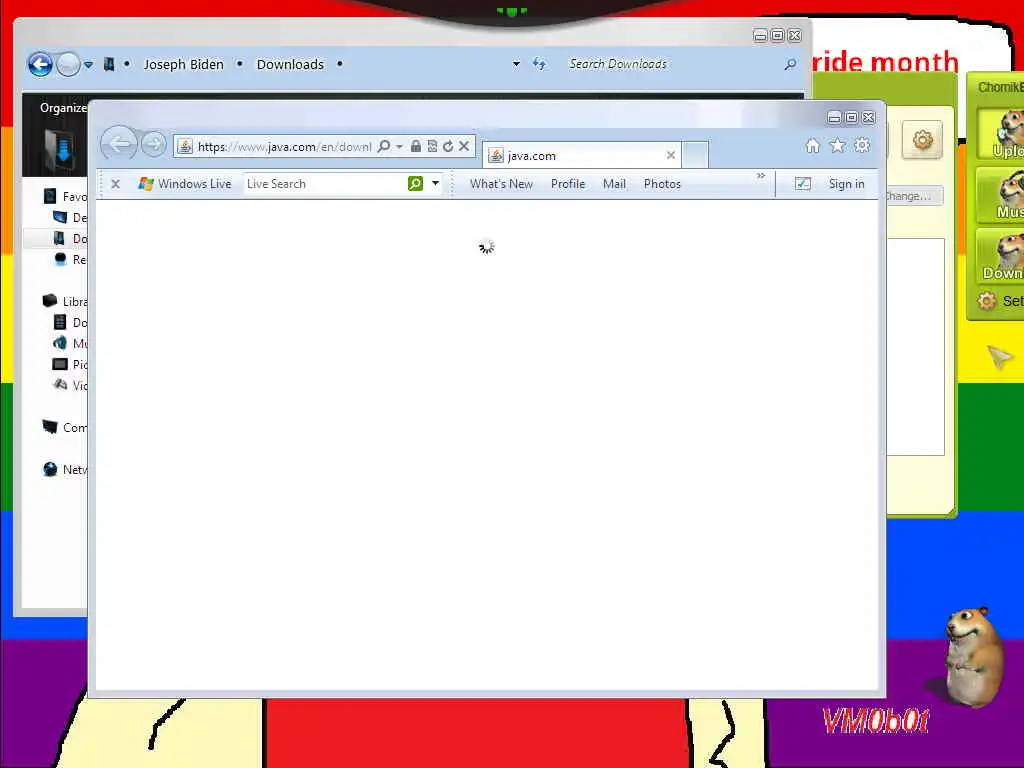The image size is (1024, 768).
Task: Expand the Live Search options dropdown
Action: (435, 184)
